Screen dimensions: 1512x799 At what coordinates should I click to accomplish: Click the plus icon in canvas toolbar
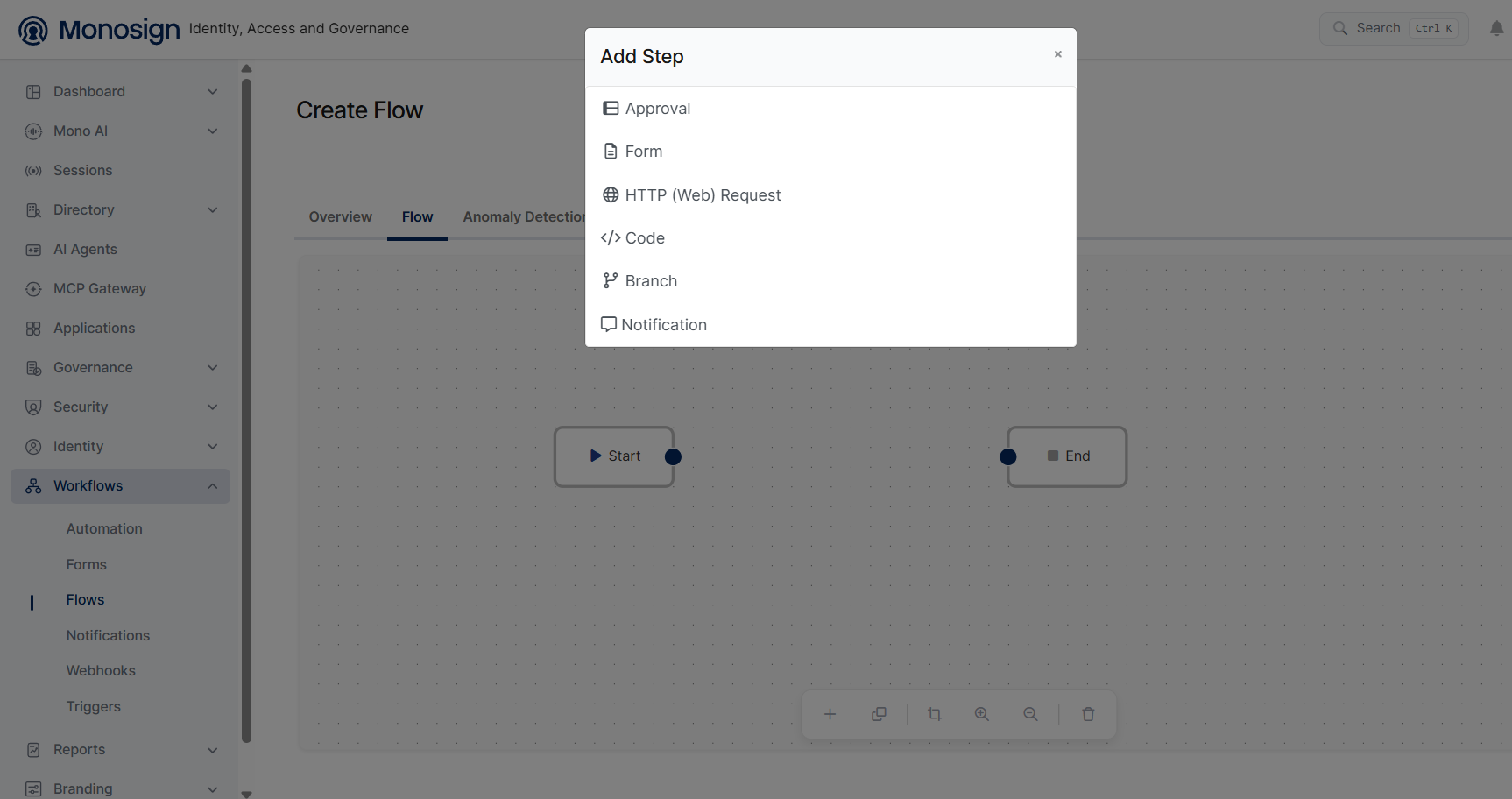click(830, 714)
